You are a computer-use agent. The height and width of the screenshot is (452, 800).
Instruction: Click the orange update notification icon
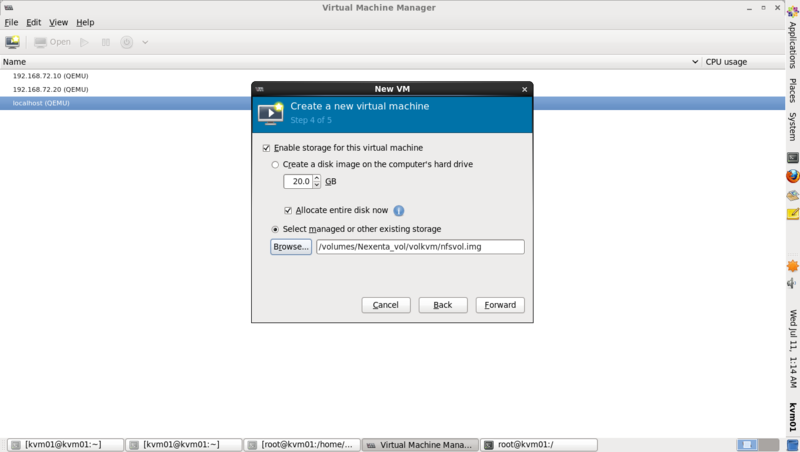pos(793,266)
